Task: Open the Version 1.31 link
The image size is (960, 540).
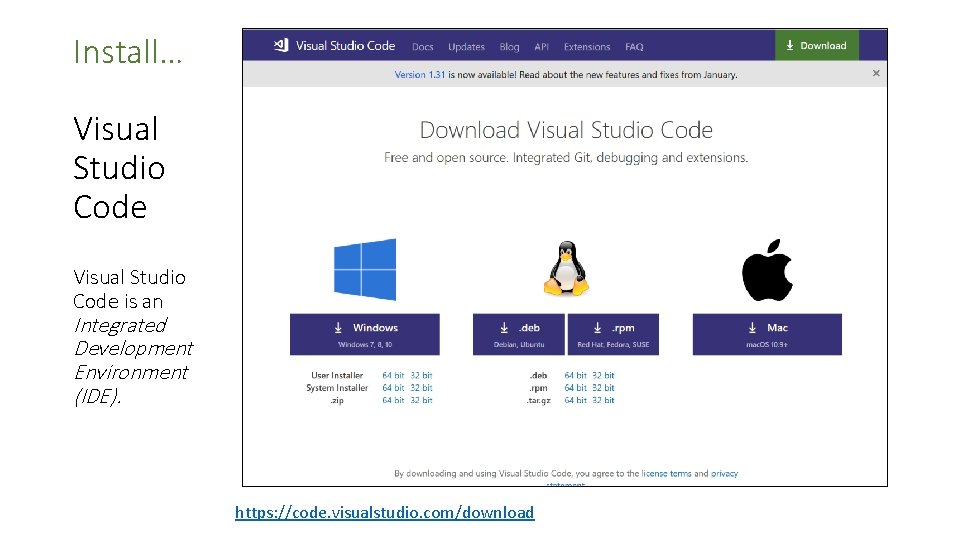Action: click(x=419, y=75)
